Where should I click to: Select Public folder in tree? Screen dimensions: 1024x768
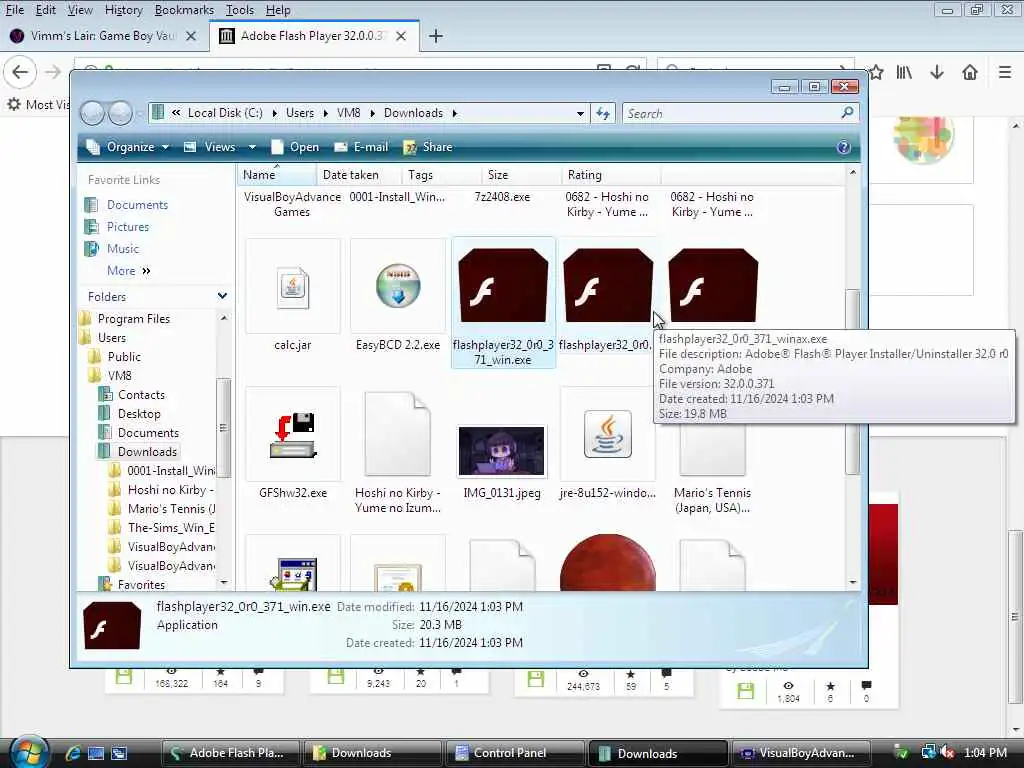click(124, 357)
